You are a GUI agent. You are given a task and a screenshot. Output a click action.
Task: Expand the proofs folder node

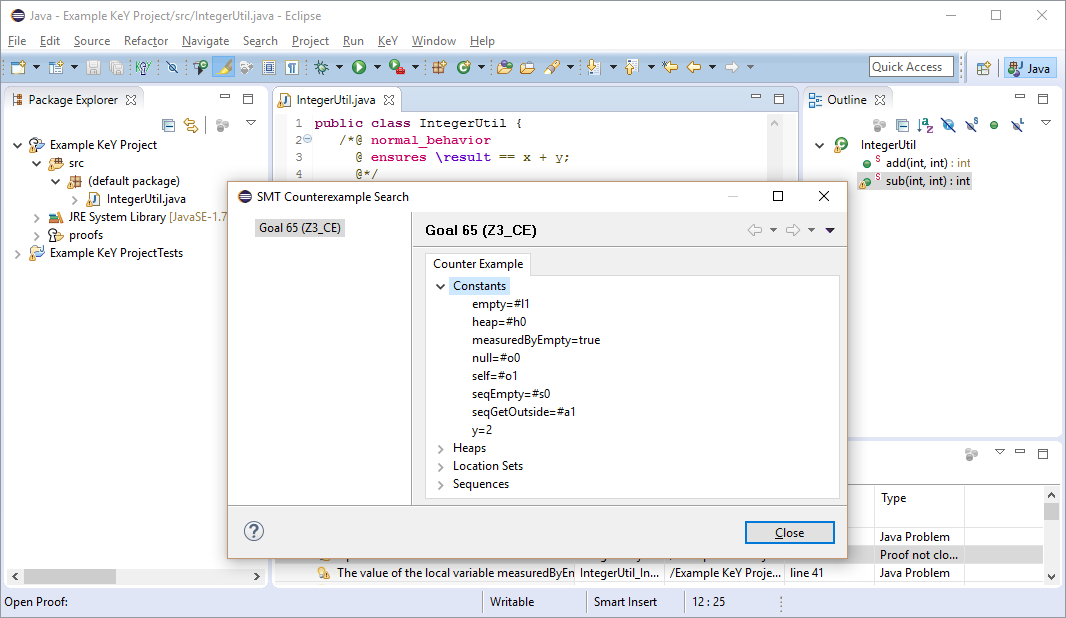click(37, 235)
